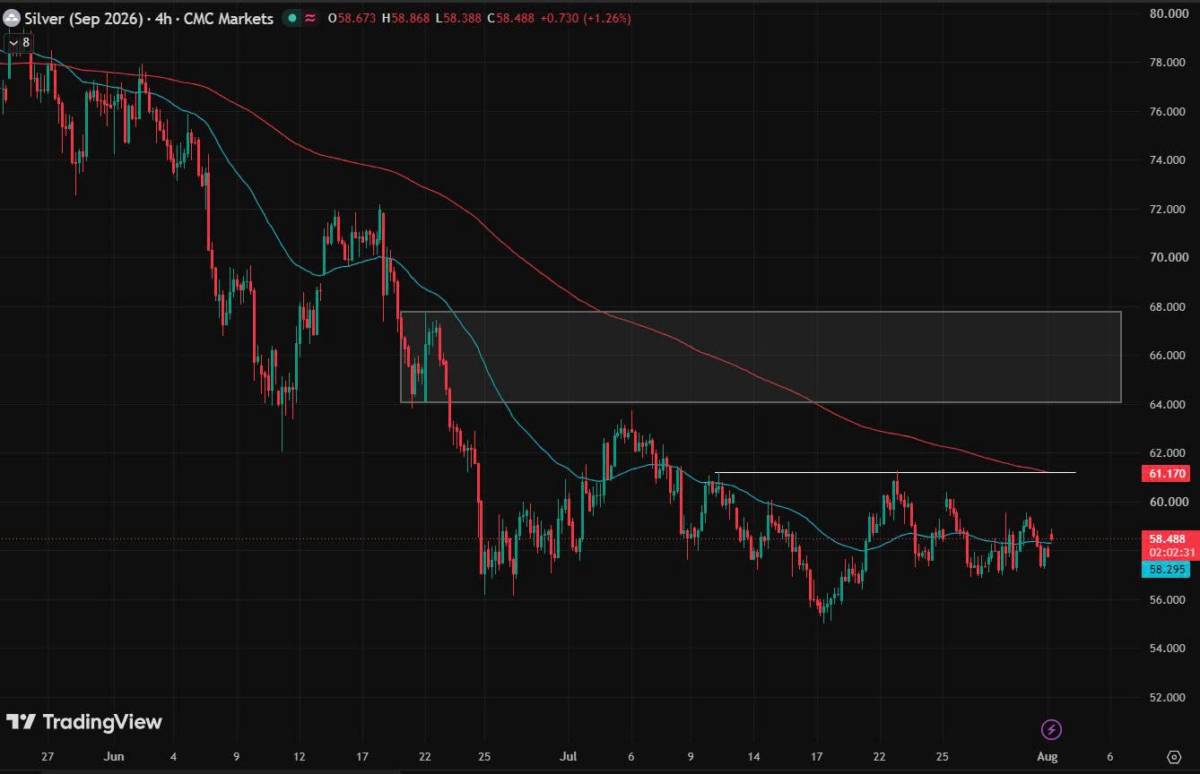
Task: Select the gray rectangle supply zone drawing
Action: (760, 357)
